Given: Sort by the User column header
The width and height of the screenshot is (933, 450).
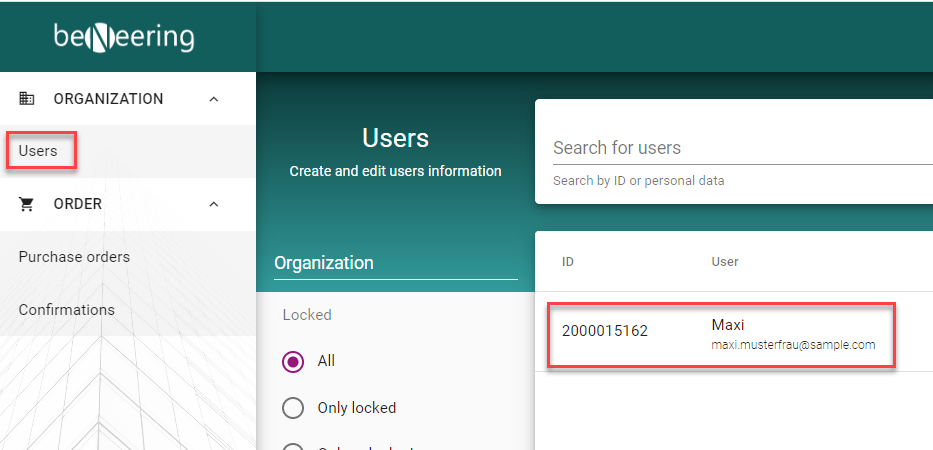Looking at the screenshot, I should [725, 262].
